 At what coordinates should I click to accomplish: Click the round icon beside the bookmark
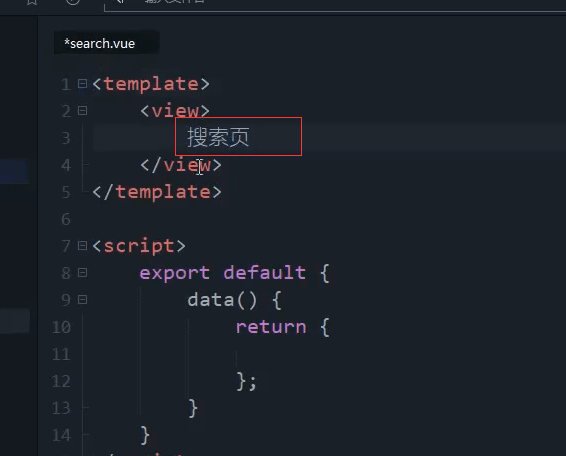(73, 1)
